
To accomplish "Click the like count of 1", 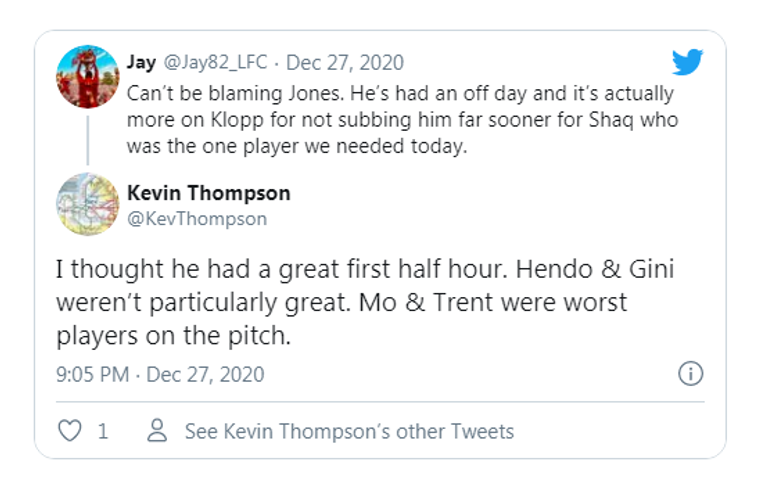I will [103, 432].
